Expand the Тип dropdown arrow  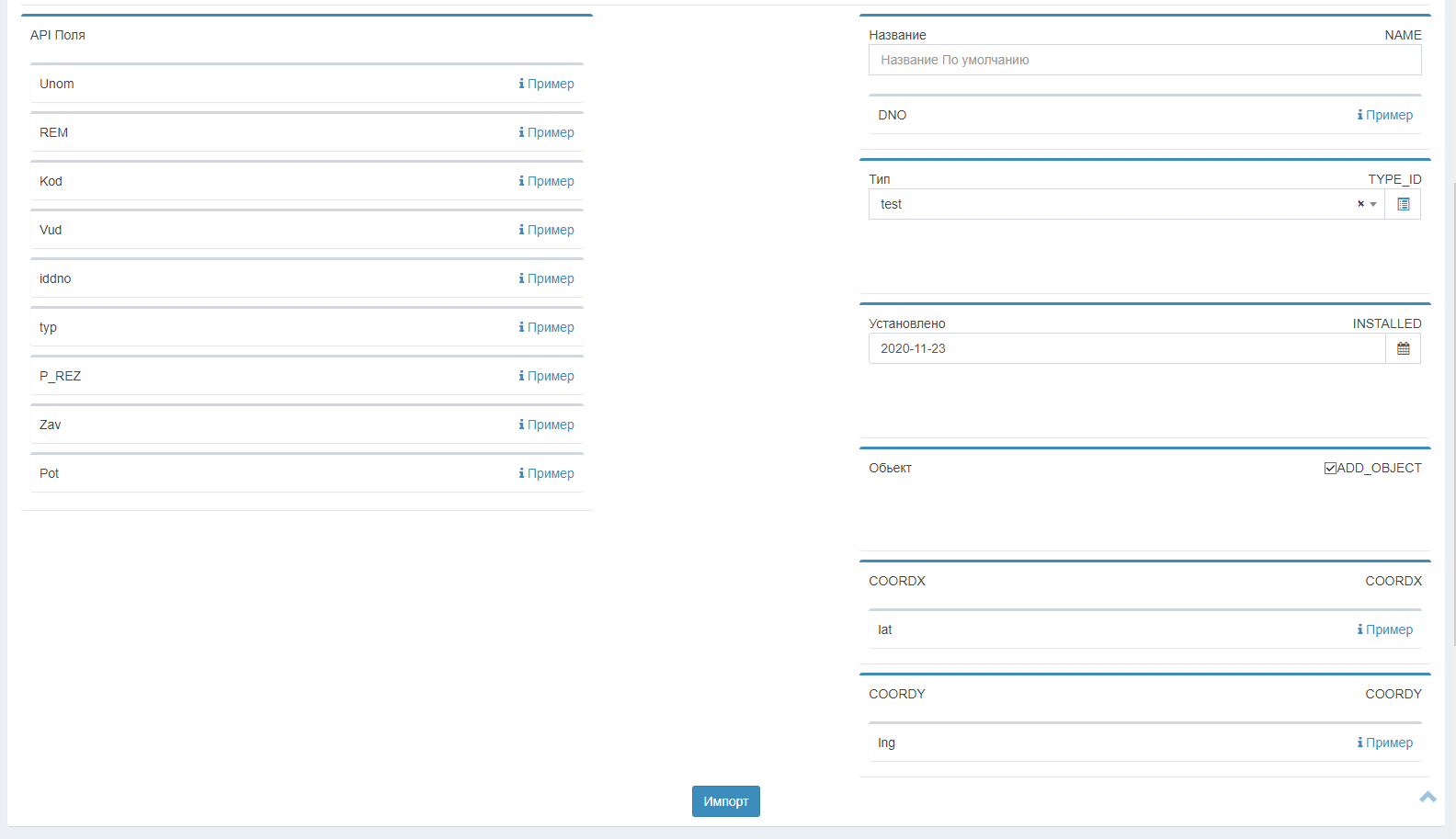tap(1373, 204)
